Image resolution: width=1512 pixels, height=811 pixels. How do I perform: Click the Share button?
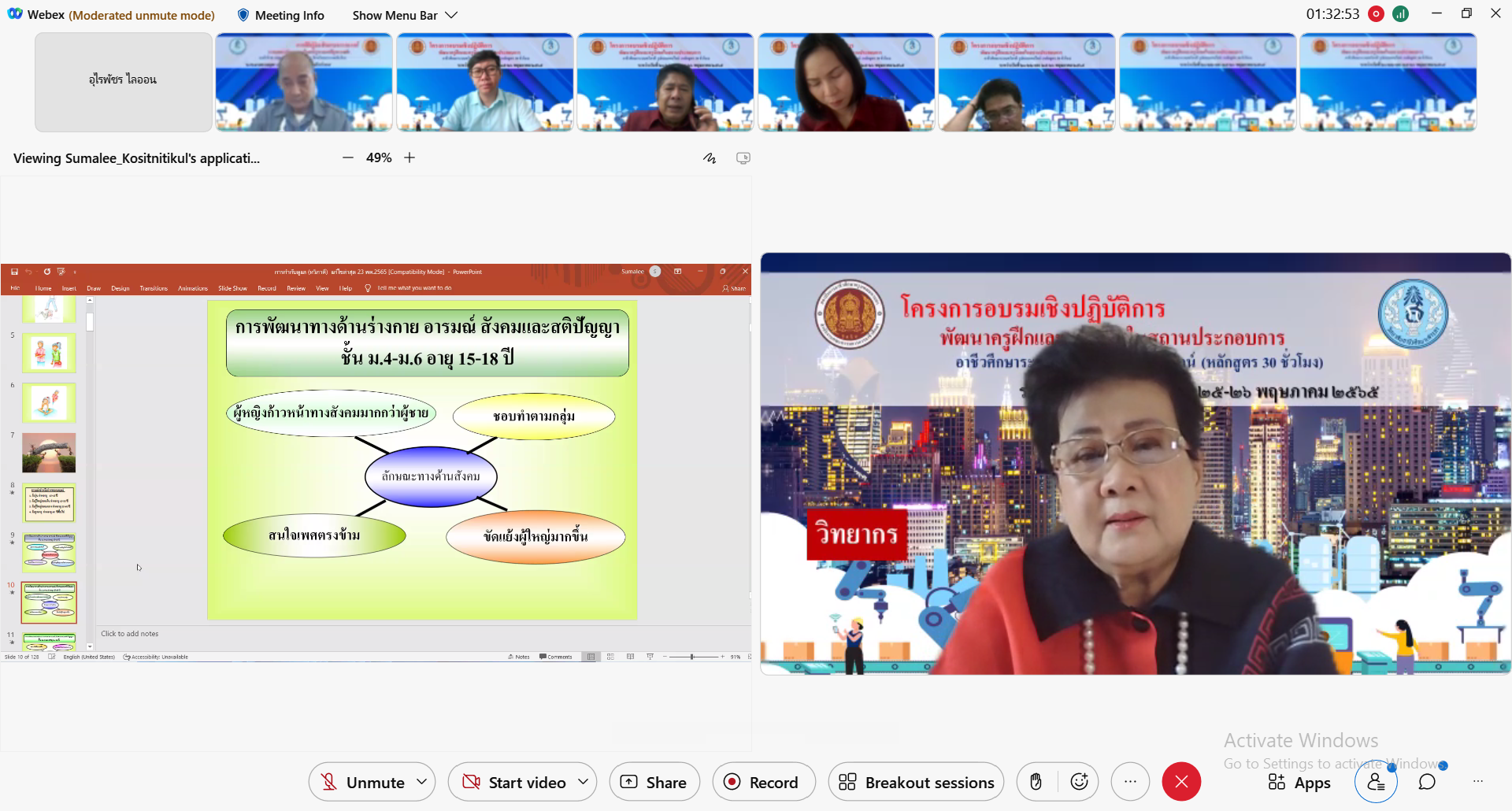click(x=654, y=782)
